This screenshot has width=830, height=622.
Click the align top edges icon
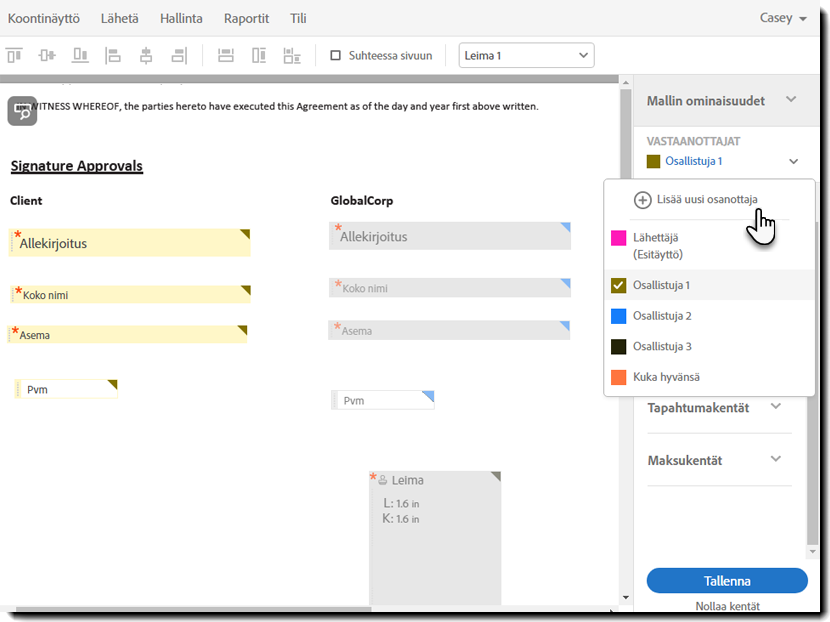tap(15, 55)
